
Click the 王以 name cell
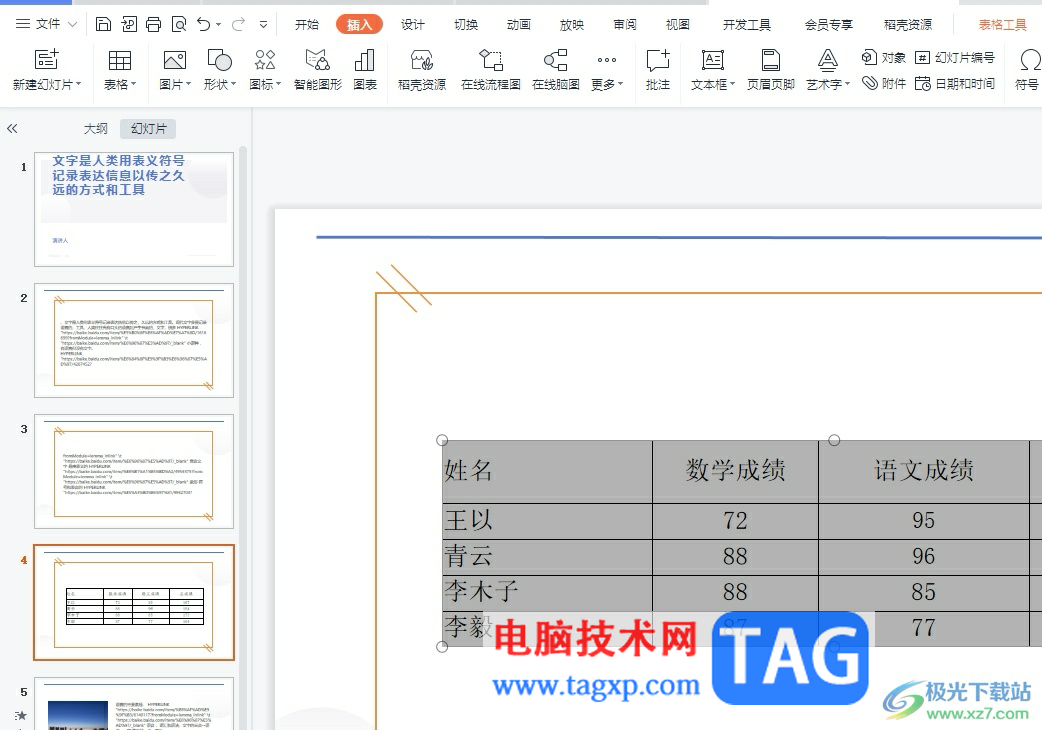click(548, 521)
